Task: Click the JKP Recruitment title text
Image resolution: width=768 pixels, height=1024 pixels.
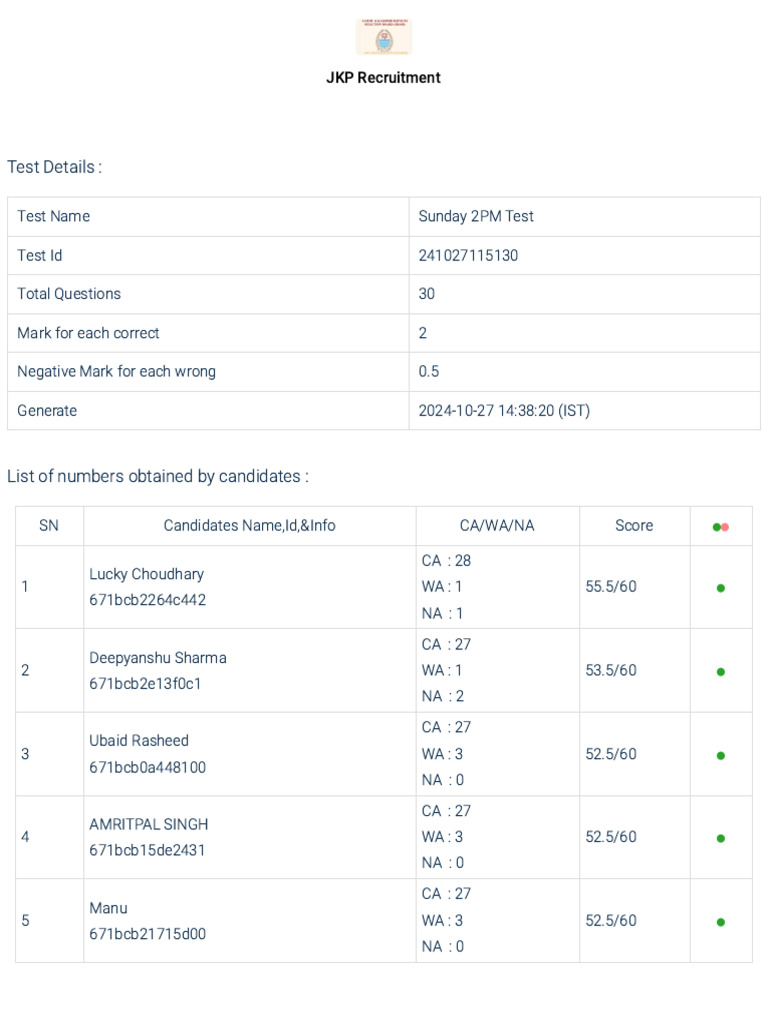Action: click(383, 77)
